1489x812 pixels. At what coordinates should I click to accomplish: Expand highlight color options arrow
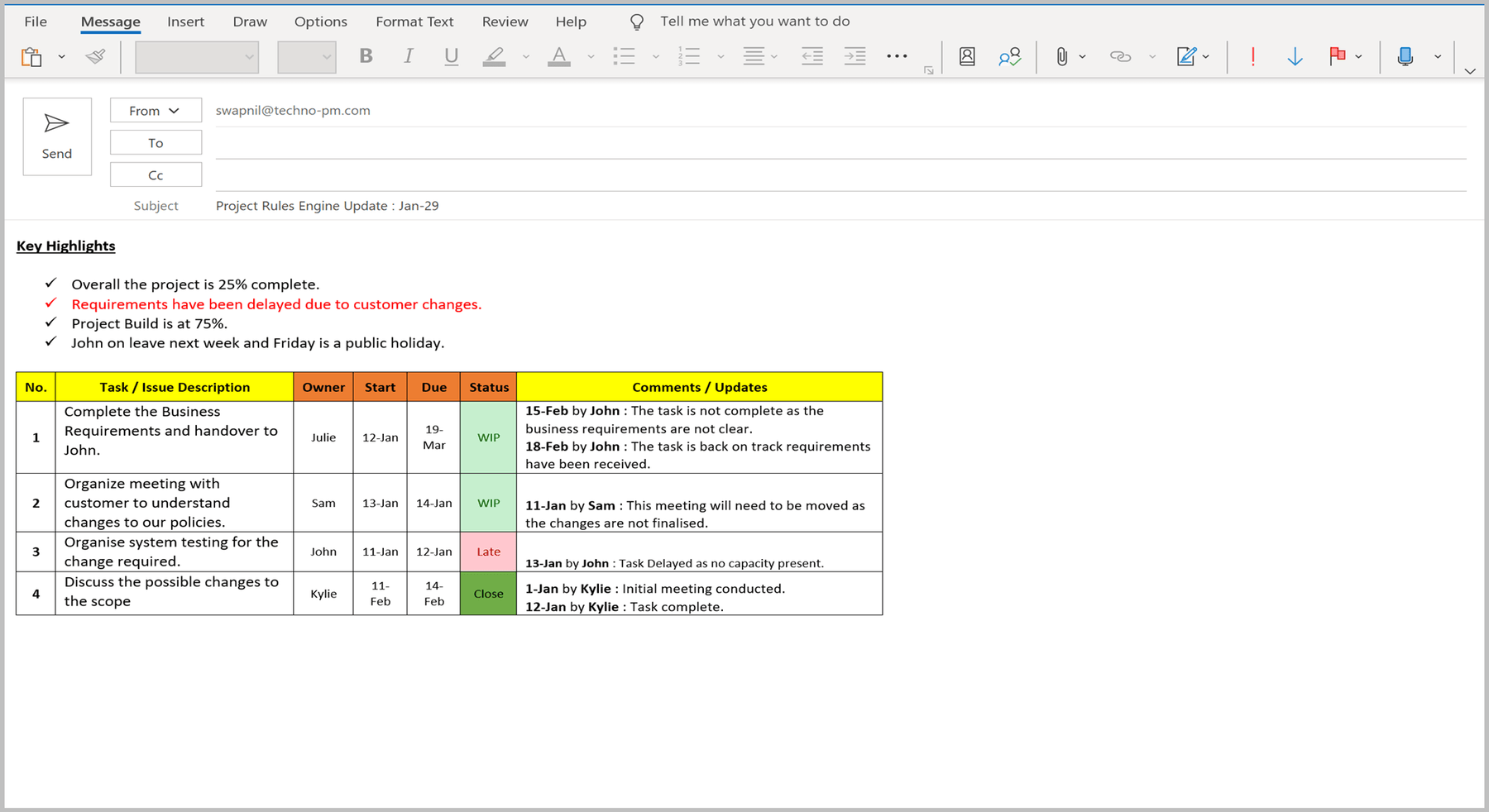pos(525,57)
